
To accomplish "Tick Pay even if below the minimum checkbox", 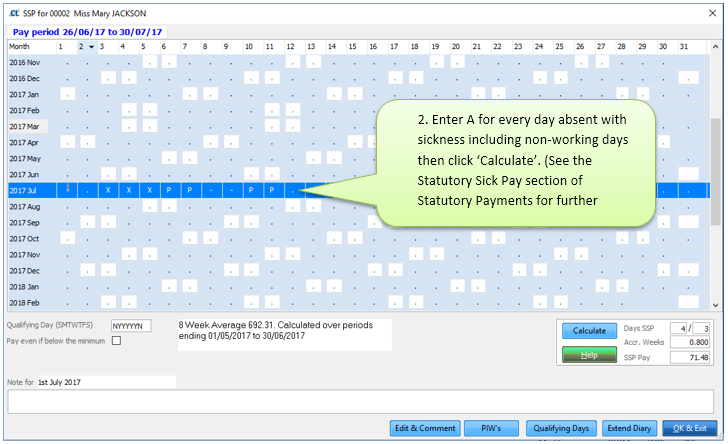I will pyautogui.click(x=117, y=341).
